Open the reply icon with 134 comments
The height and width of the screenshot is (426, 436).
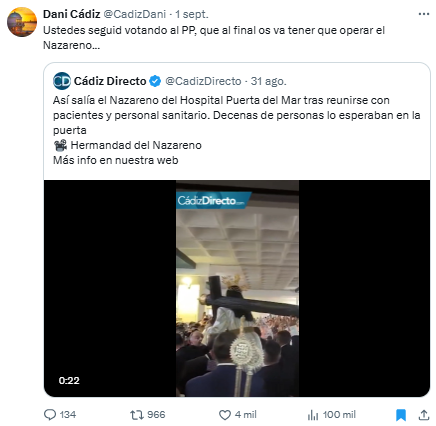point(50,414)
